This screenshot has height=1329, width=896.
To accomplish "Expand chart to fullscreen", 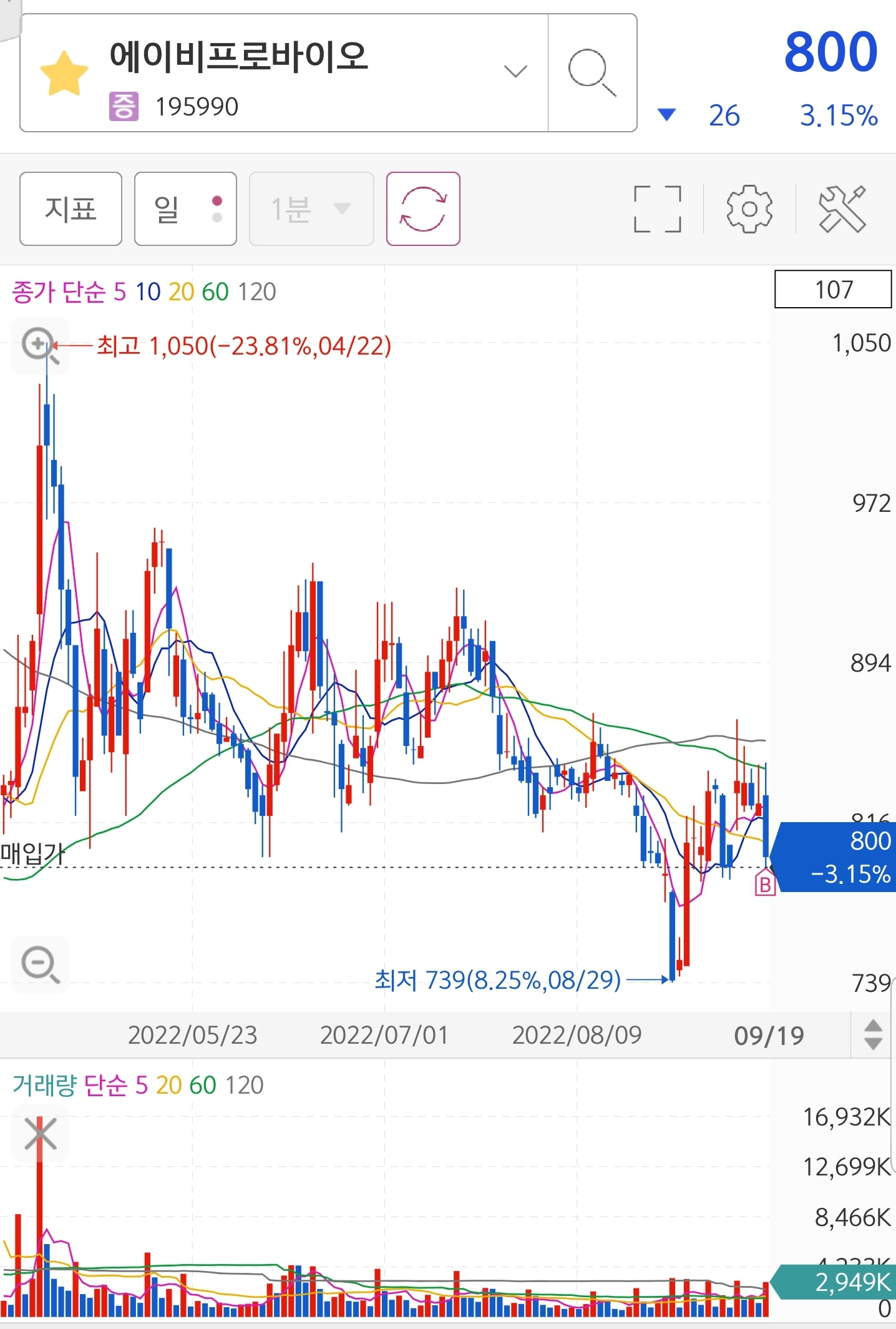I will pos(657,208).
